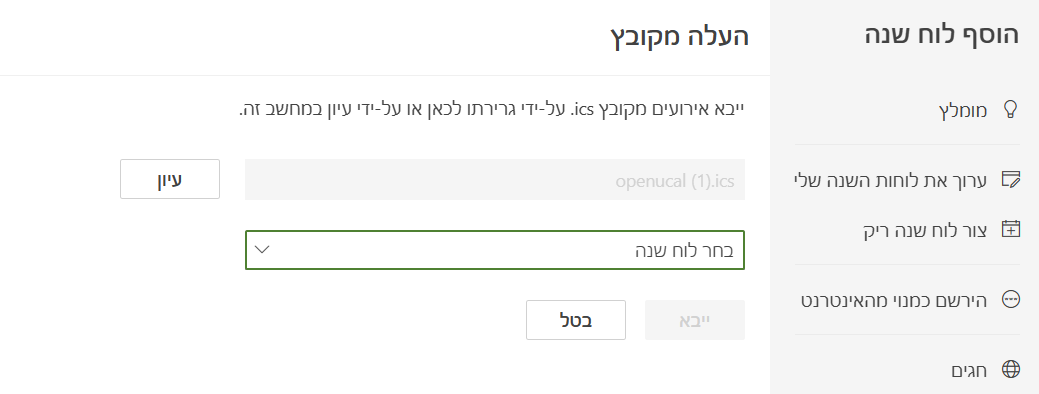Image resolution: width=1039 pixels, height=394 pixels.
Task: Select ערוך את לוחות השנה שלי
Action: (907, 179)
